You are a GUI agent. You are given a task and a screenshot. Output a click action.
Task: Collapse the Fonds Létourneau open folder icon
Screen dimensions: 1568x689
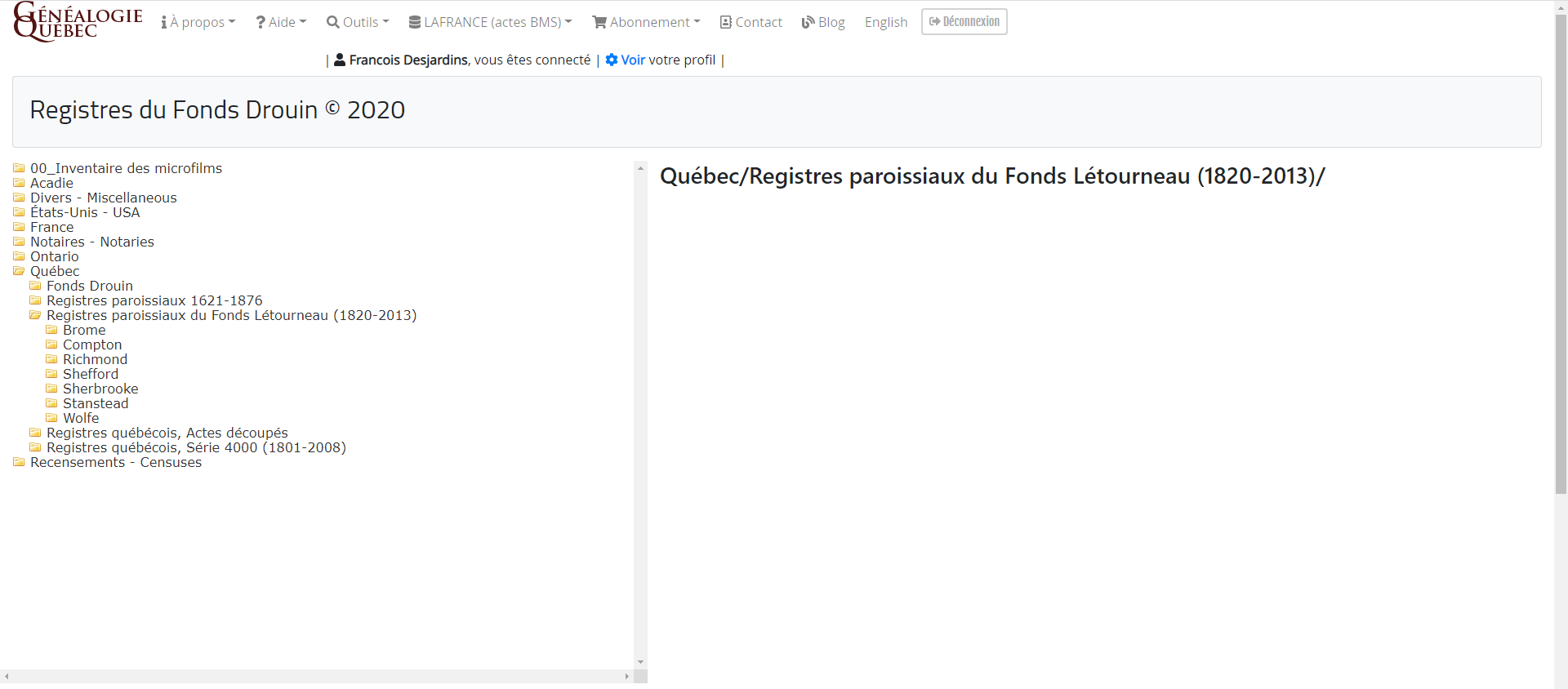pos(35,315)
